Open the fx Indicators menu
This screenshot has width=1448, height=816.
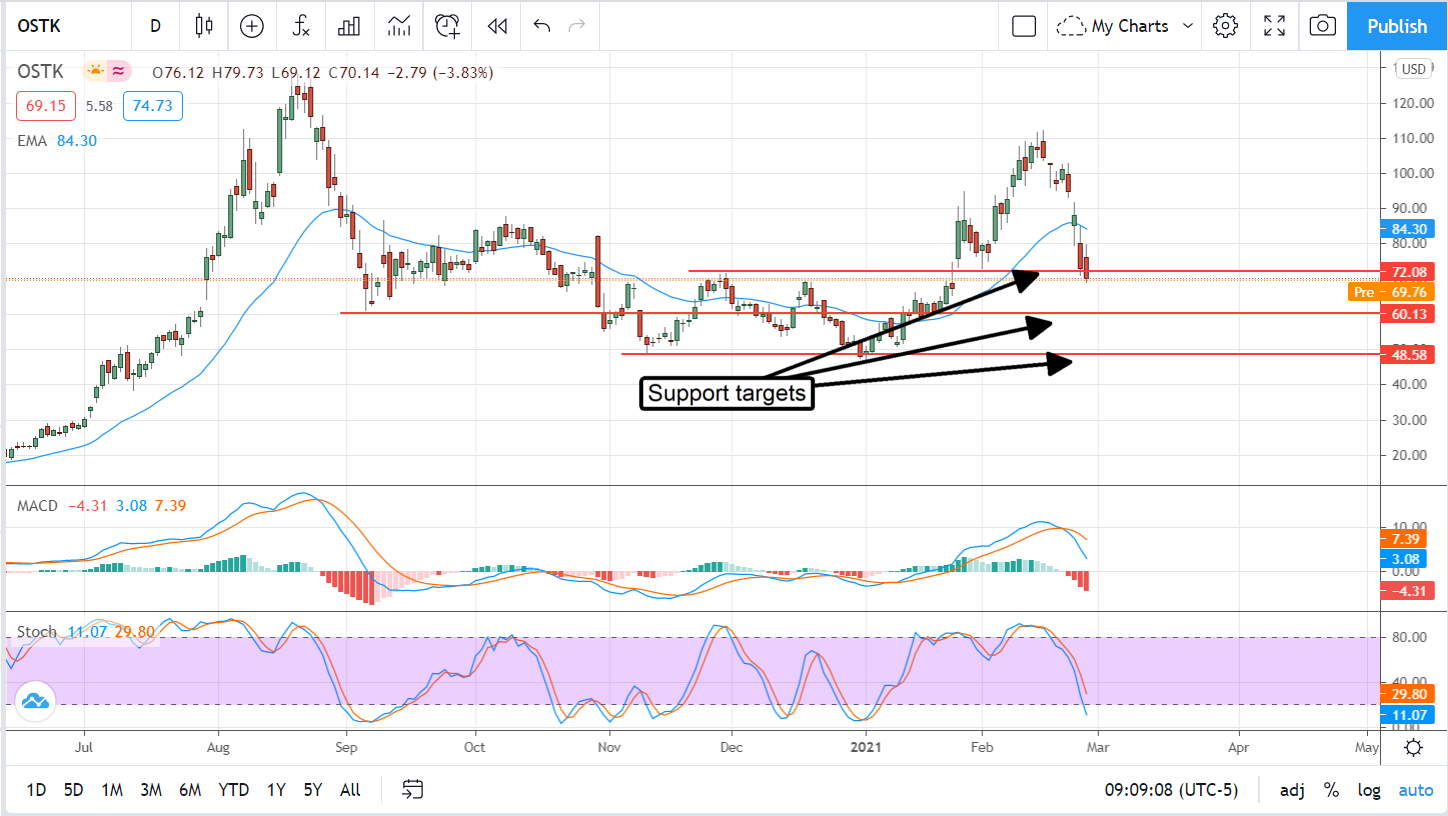click(301, 26)
